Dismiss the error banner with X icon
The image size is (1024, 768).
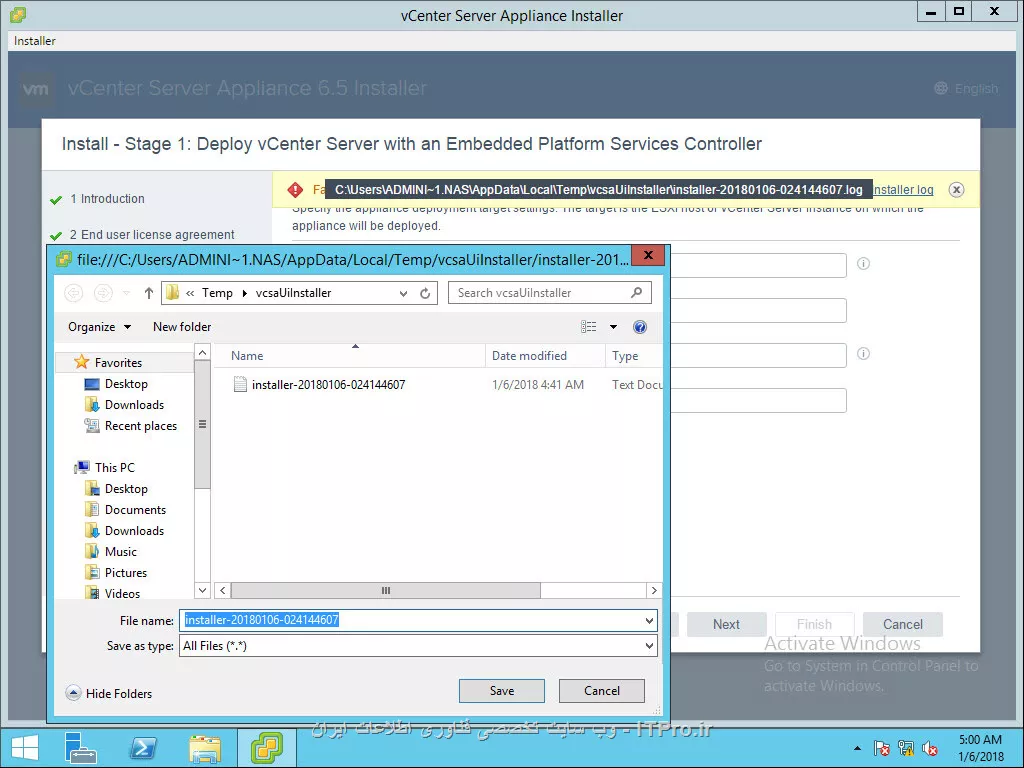point(956,189)
